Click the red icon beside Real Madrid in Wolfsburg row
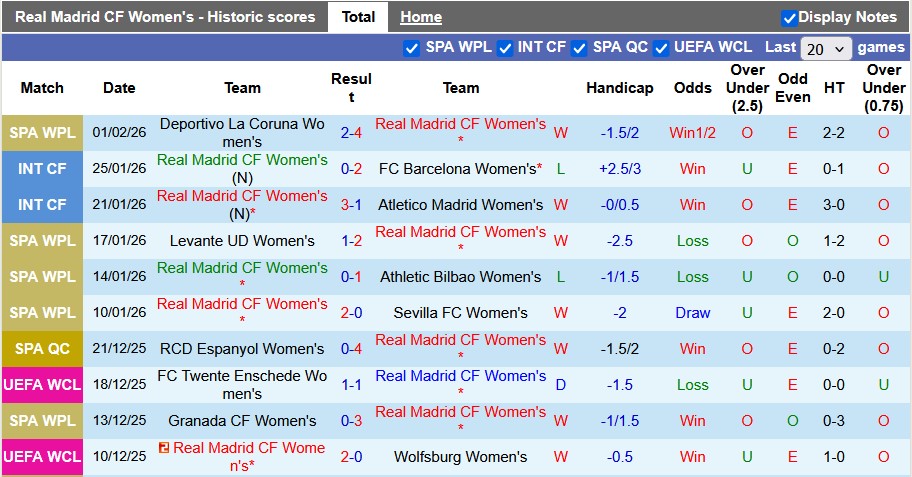 [164, 448]
